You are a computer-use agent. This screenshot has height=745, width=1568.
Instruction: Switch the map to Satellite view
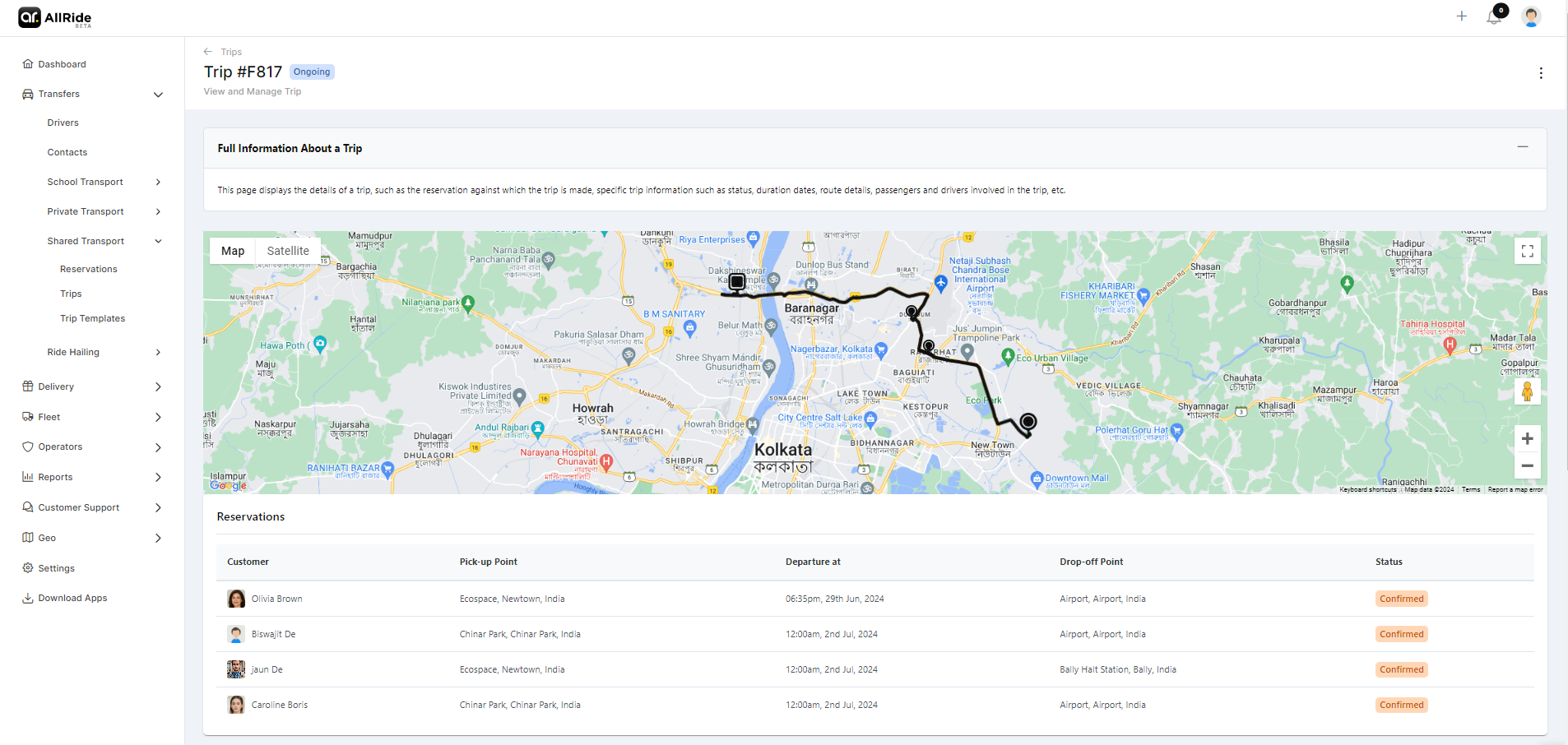[288, 251]
